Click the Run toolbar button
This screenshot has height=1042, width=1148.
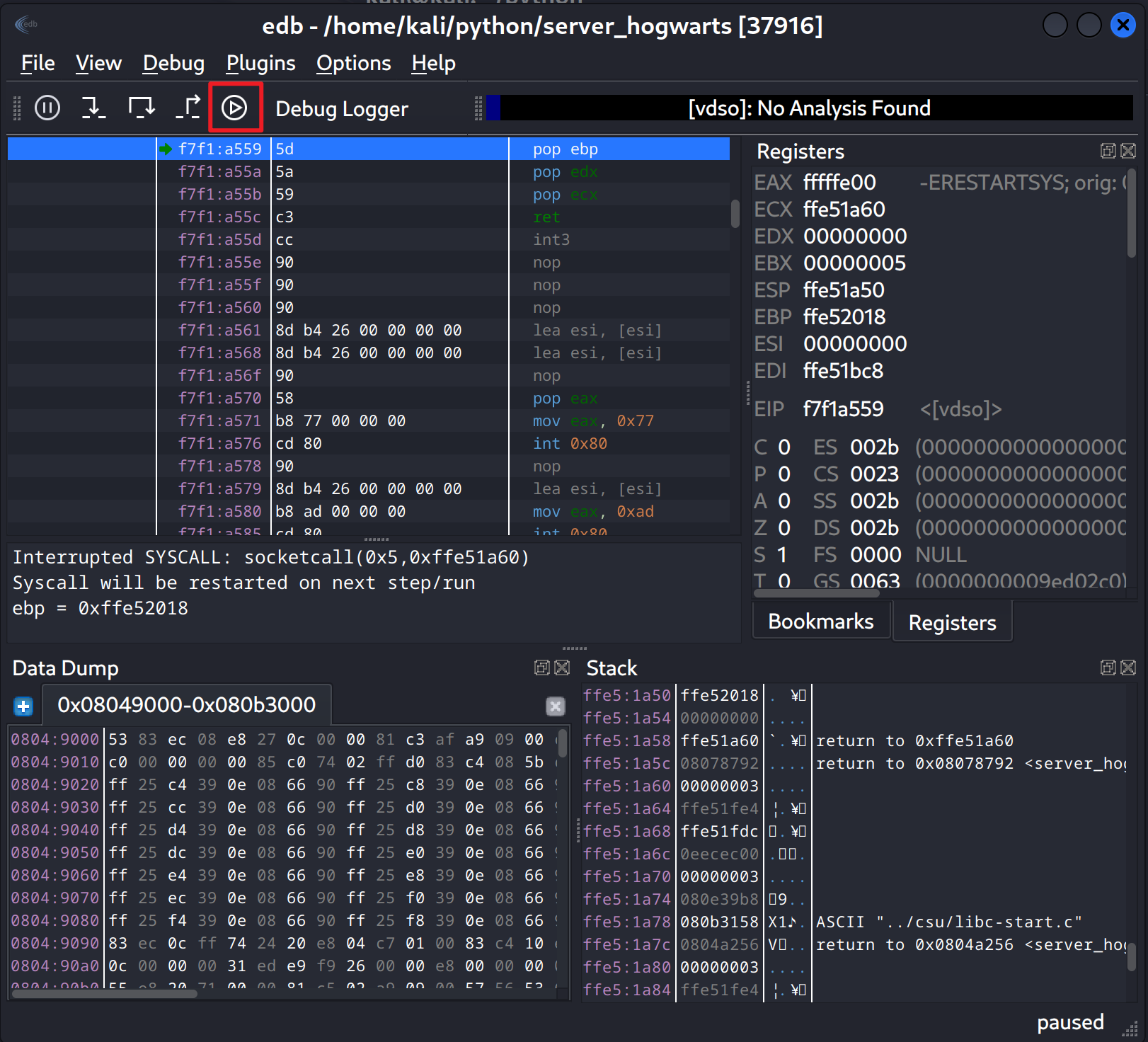click(x=235, y=108)
